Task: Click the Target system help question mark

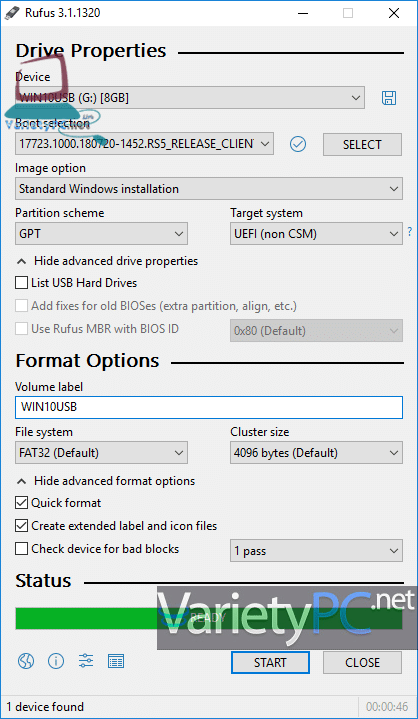Action: click(410, 232)
